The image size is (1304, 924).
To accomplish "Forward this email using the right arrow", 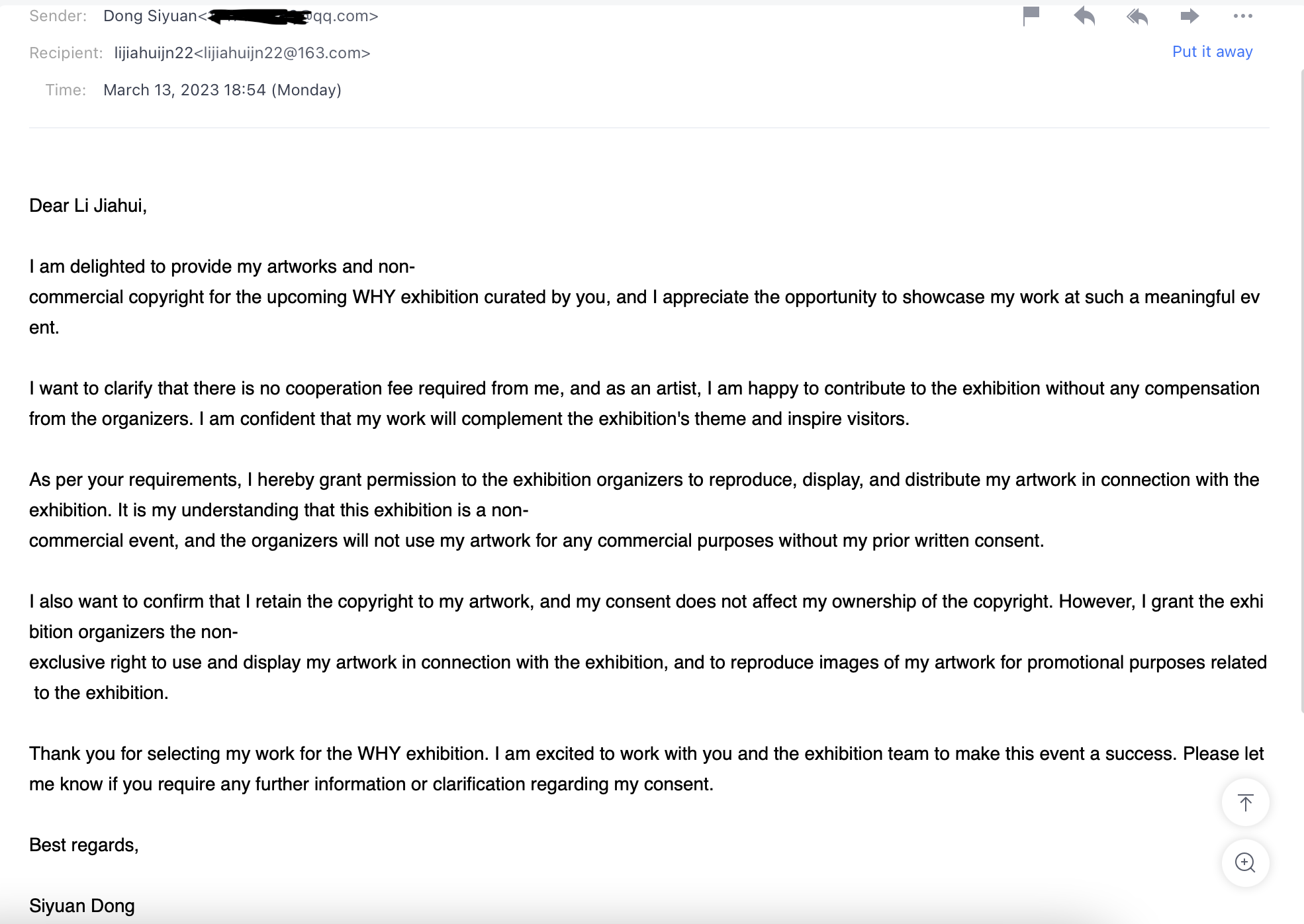I will click(1189, 15).
